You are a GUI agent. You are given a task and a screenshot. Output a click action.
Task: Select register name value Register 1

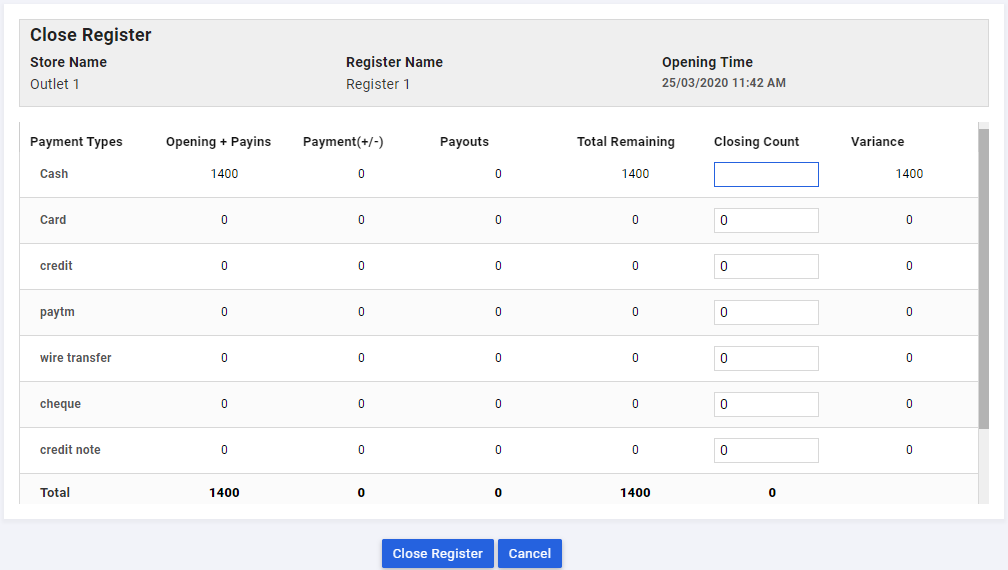(378, 84)
